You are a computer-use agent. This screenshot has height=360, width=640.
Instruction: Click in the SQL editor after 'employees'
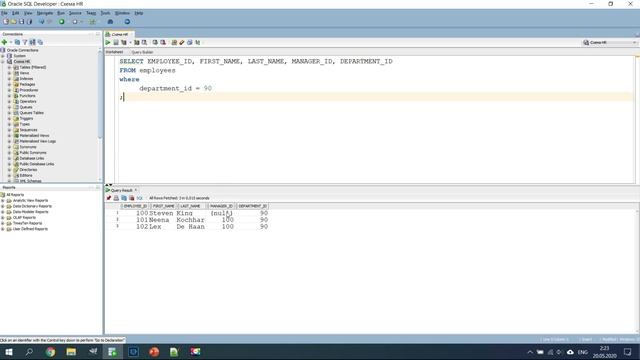point(176,71)
